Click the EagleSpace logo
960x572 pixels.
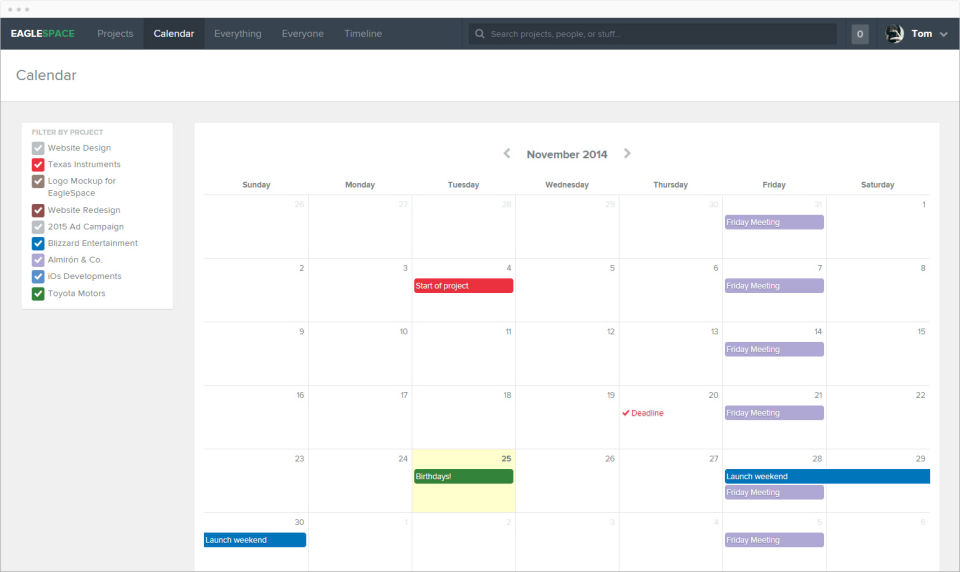tap(42, 34)
